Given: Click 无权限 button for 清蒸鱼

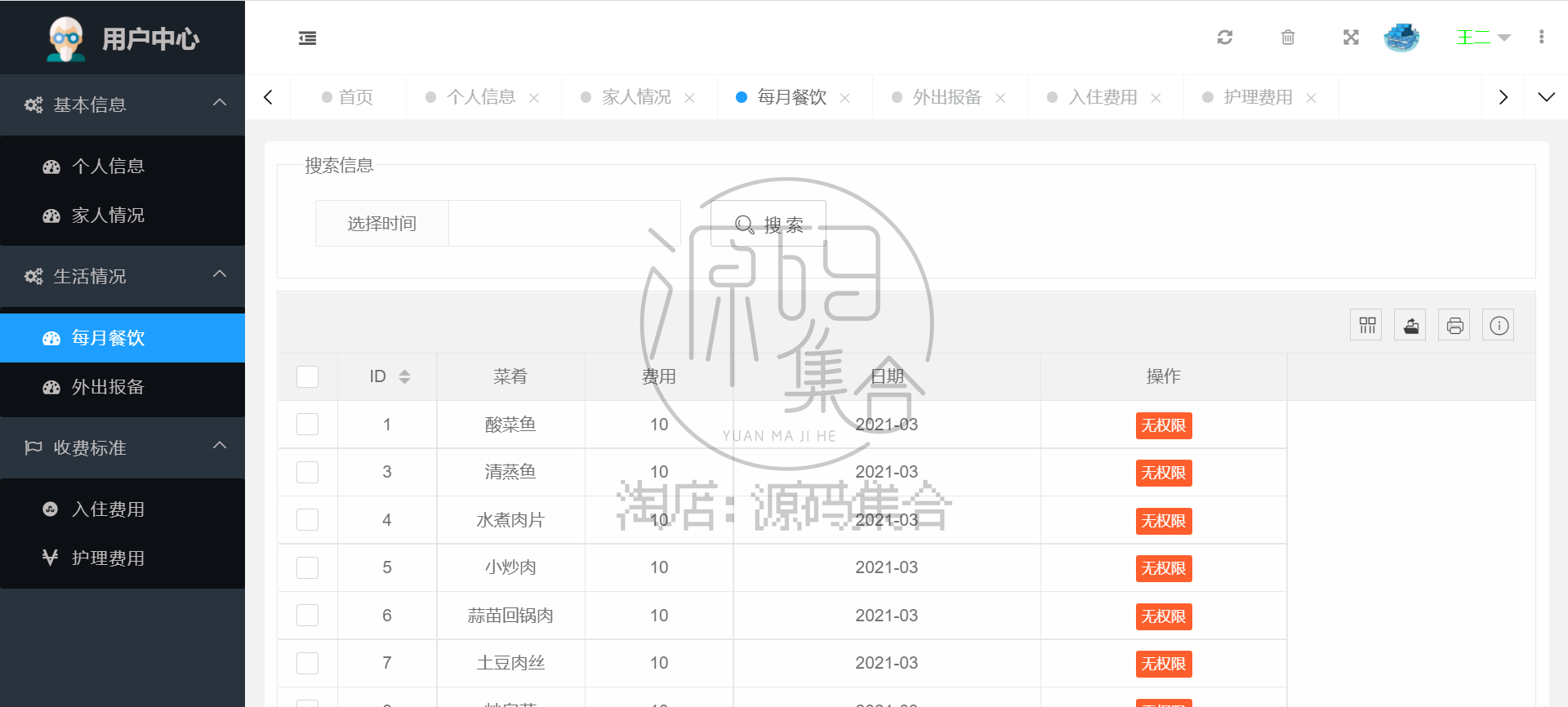Looking at the screenshot, I should 1164,473.
